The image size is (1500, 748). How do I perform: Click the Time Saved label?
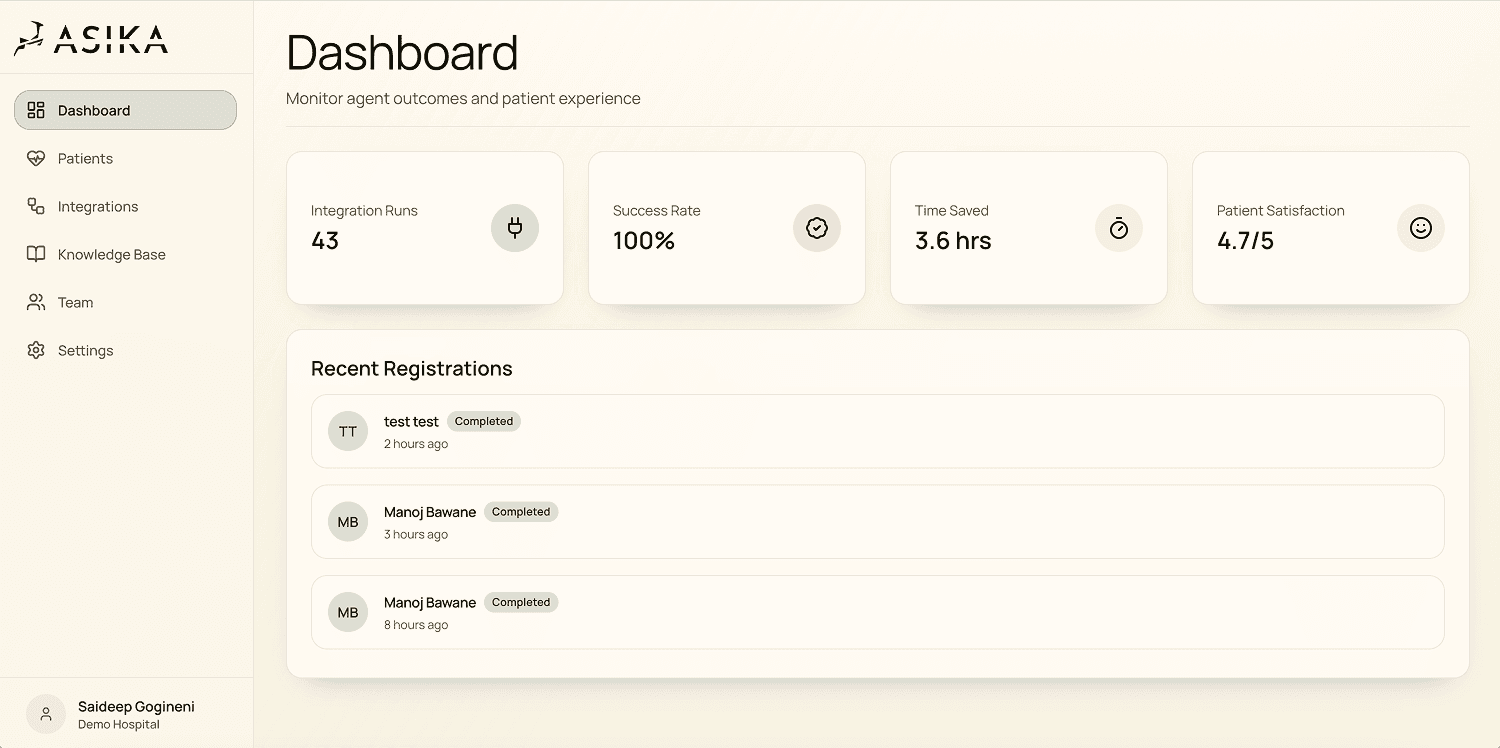pyautogui.click(x=952, y=211)
